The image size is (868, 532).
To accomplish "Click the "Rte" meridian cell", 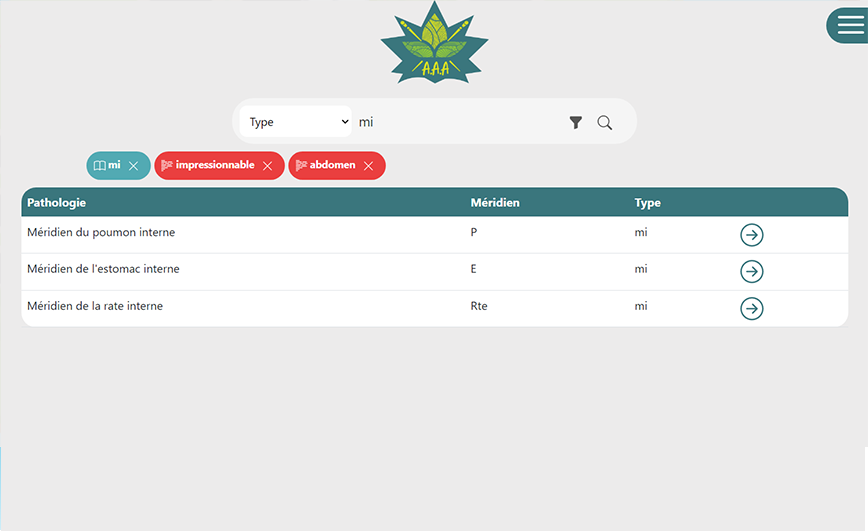I will [479, 306].
